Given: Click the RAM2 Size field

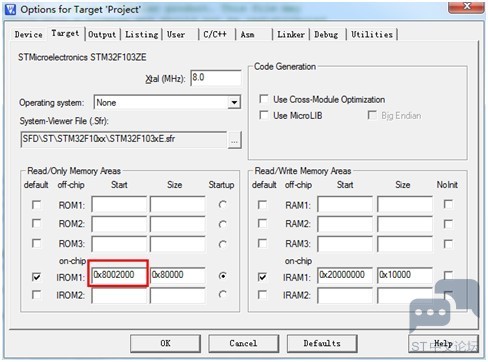Looking at the screenshot, I should [405, 224].
